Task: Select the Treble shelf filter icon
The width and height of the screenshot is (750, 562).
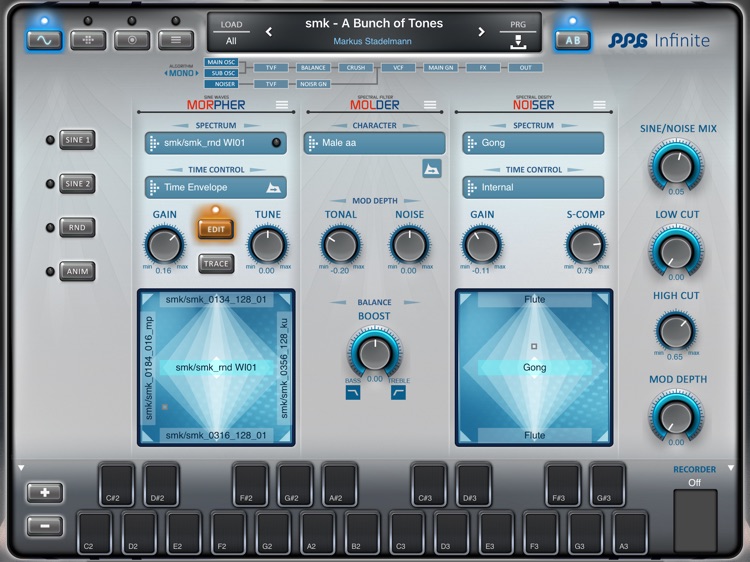Action: pos(398,393)
